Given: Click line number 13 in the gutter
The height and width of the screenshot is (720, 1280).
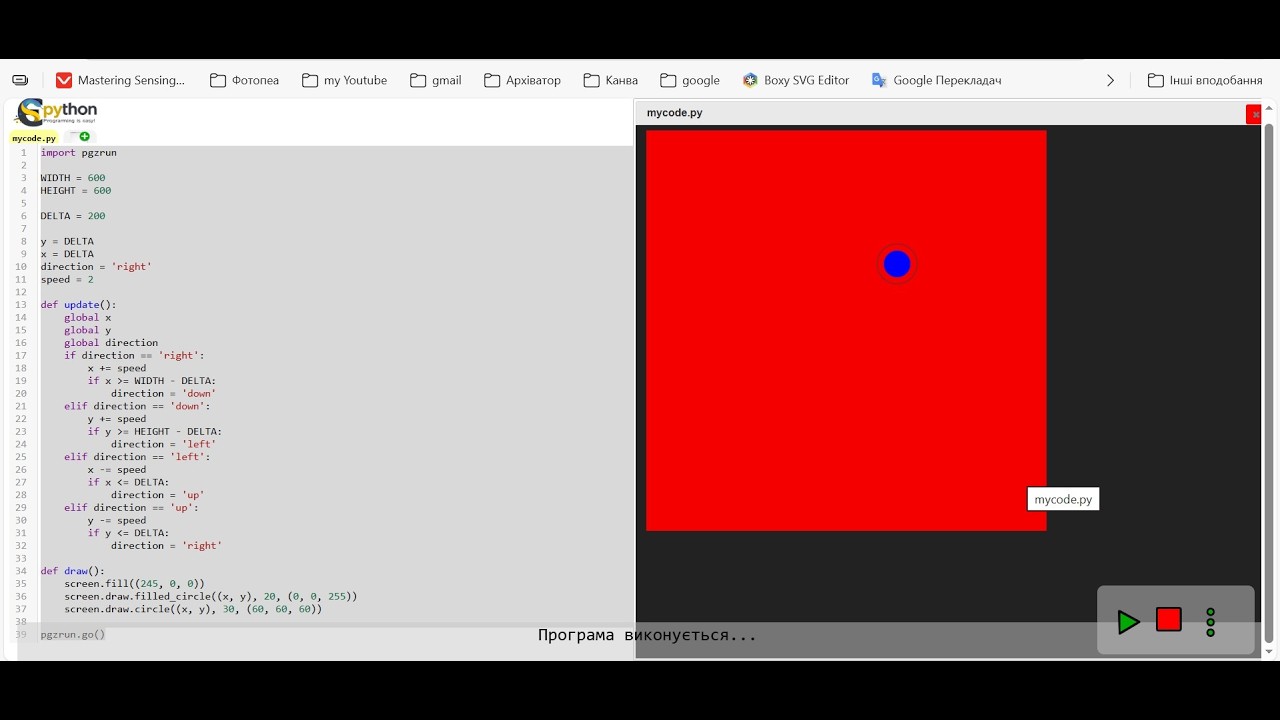Looking at the screenshot, I should tap(21, 305).
